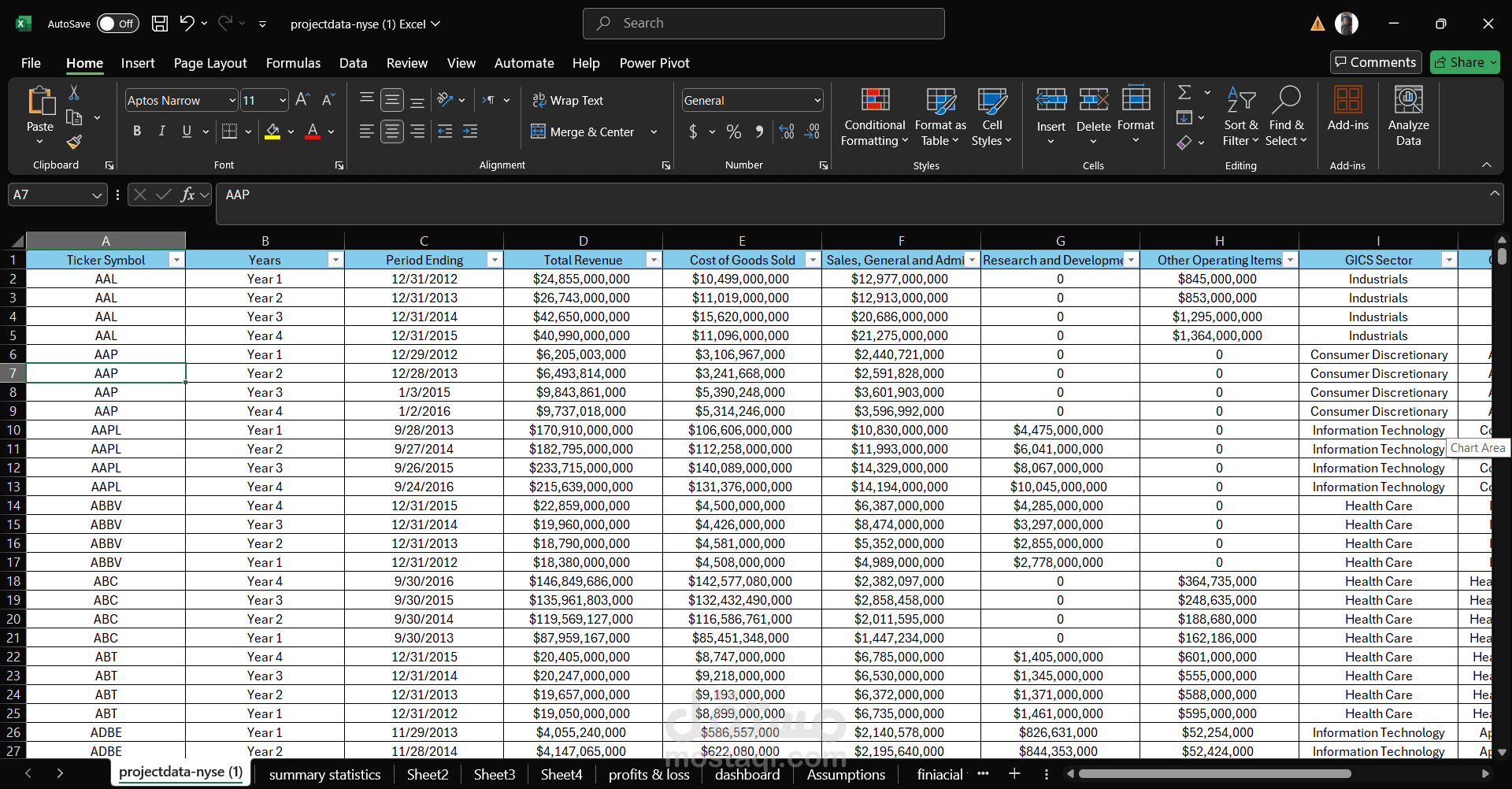The height and width of the screenshot is (789, 1512).
Task: Open the File menu
Action: click(31, 63)
